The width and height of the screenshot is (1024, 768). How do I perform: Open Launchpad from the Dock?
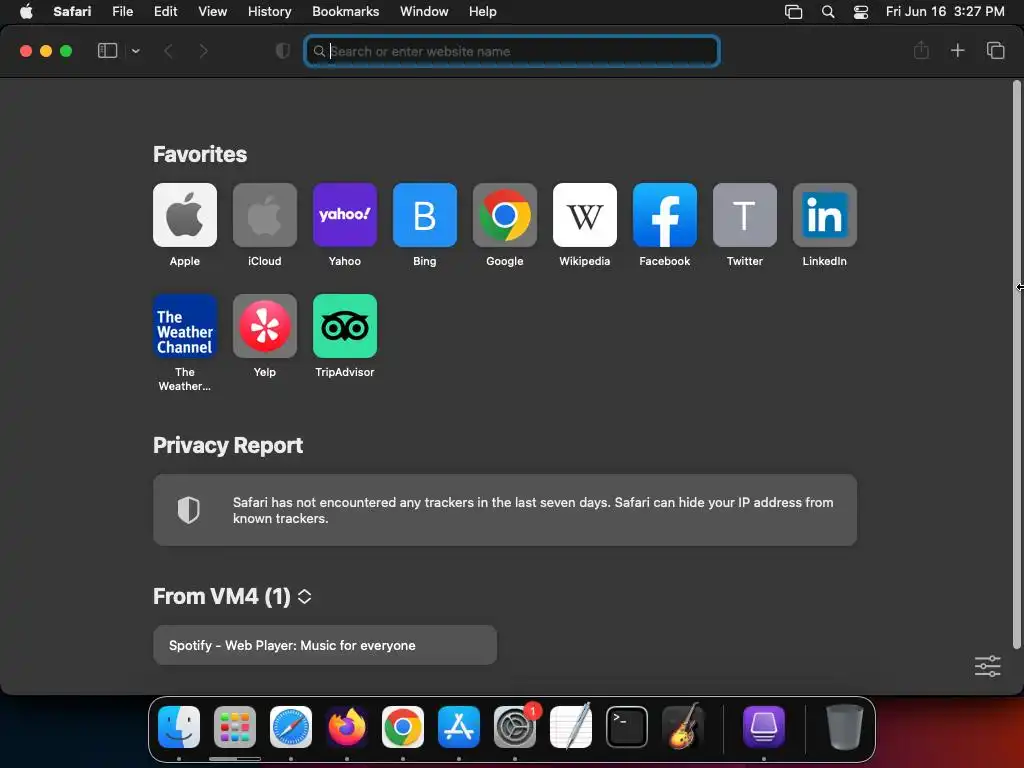point(235,727)
